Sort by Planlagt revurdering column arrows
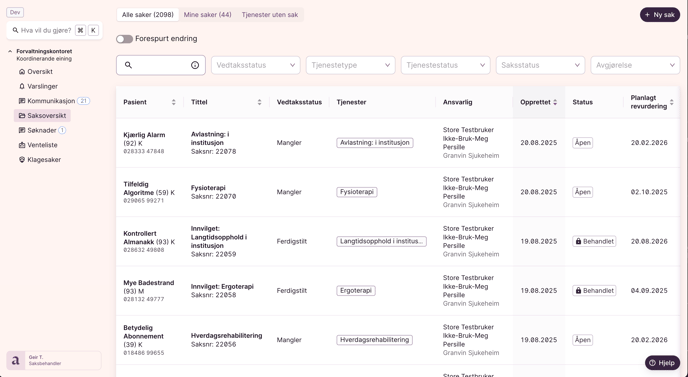The image size is (688, 377). (671, 102)
